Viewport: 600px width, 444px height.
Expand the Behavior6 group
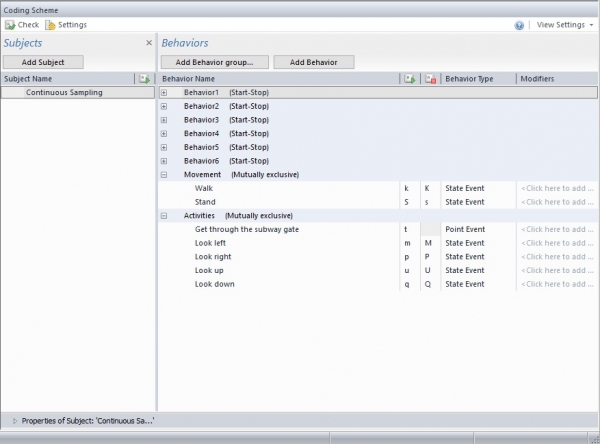pos(164,161)
